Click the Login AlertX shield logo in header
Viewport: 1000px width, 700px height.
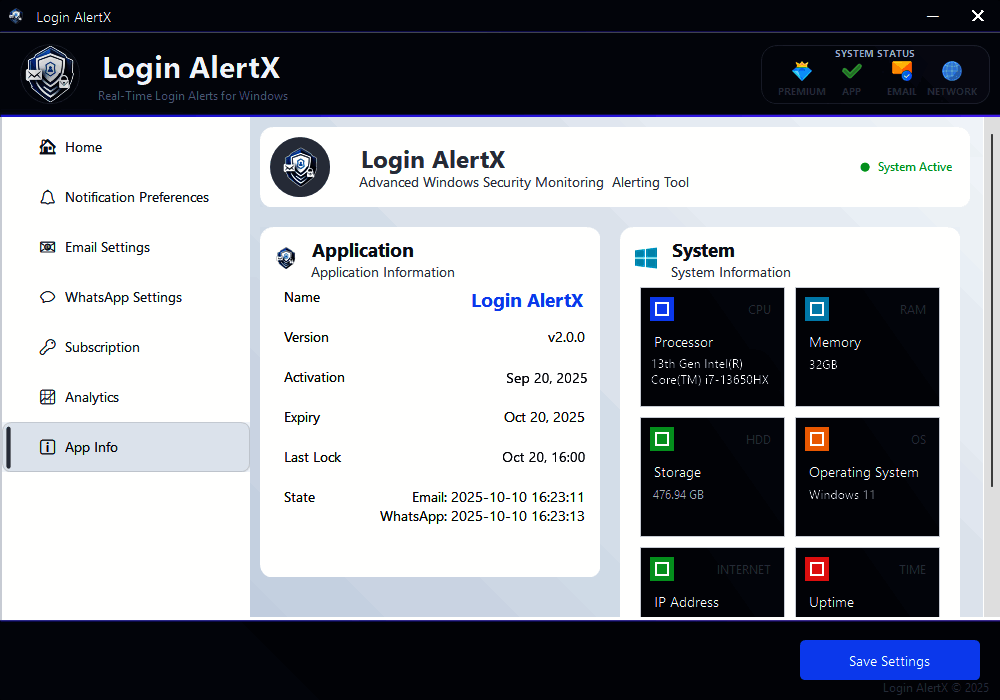[50, 74]
